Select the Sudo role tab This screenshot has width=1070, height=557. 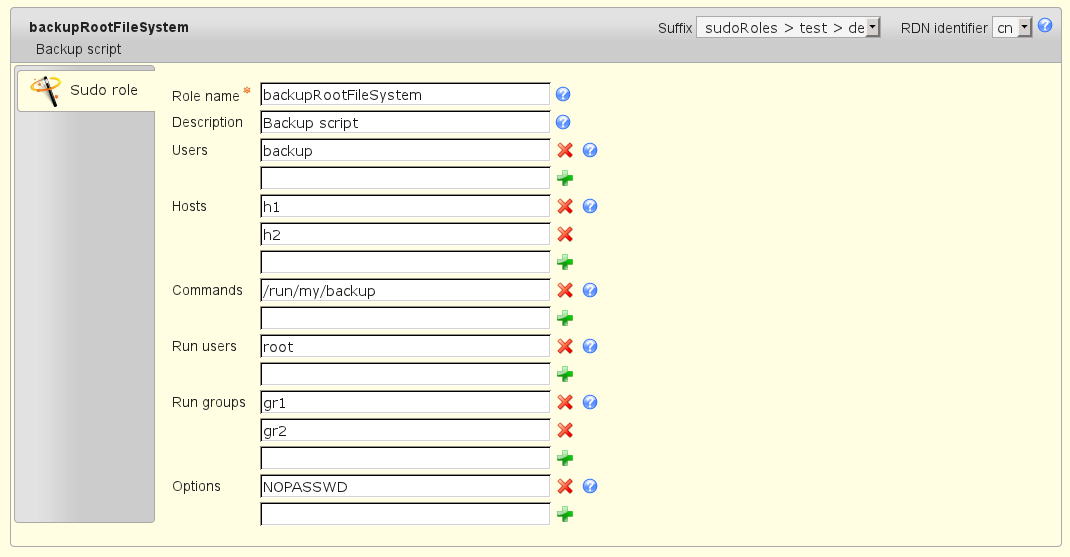87,91
